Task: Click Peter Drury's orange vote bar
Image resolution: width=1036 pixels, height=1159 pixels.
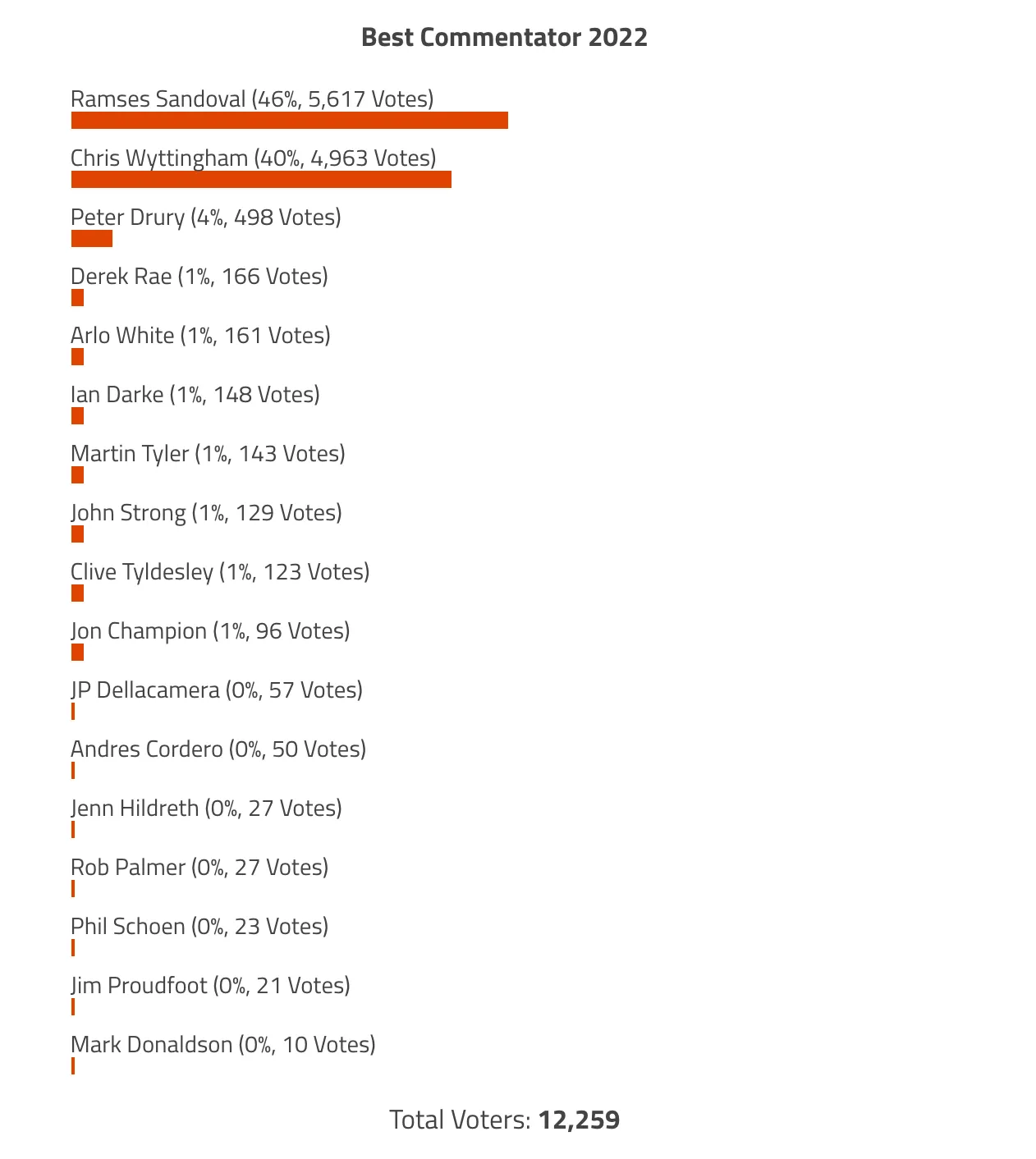Action: point(92,239)
